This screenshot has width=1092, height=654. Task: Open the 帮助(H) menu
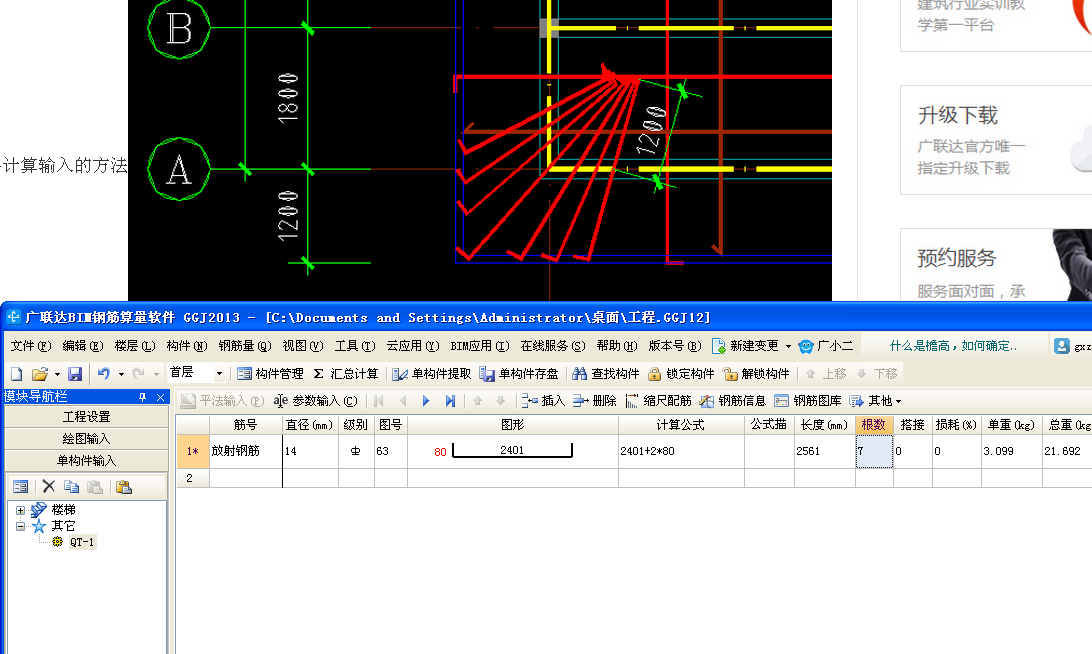617,345
